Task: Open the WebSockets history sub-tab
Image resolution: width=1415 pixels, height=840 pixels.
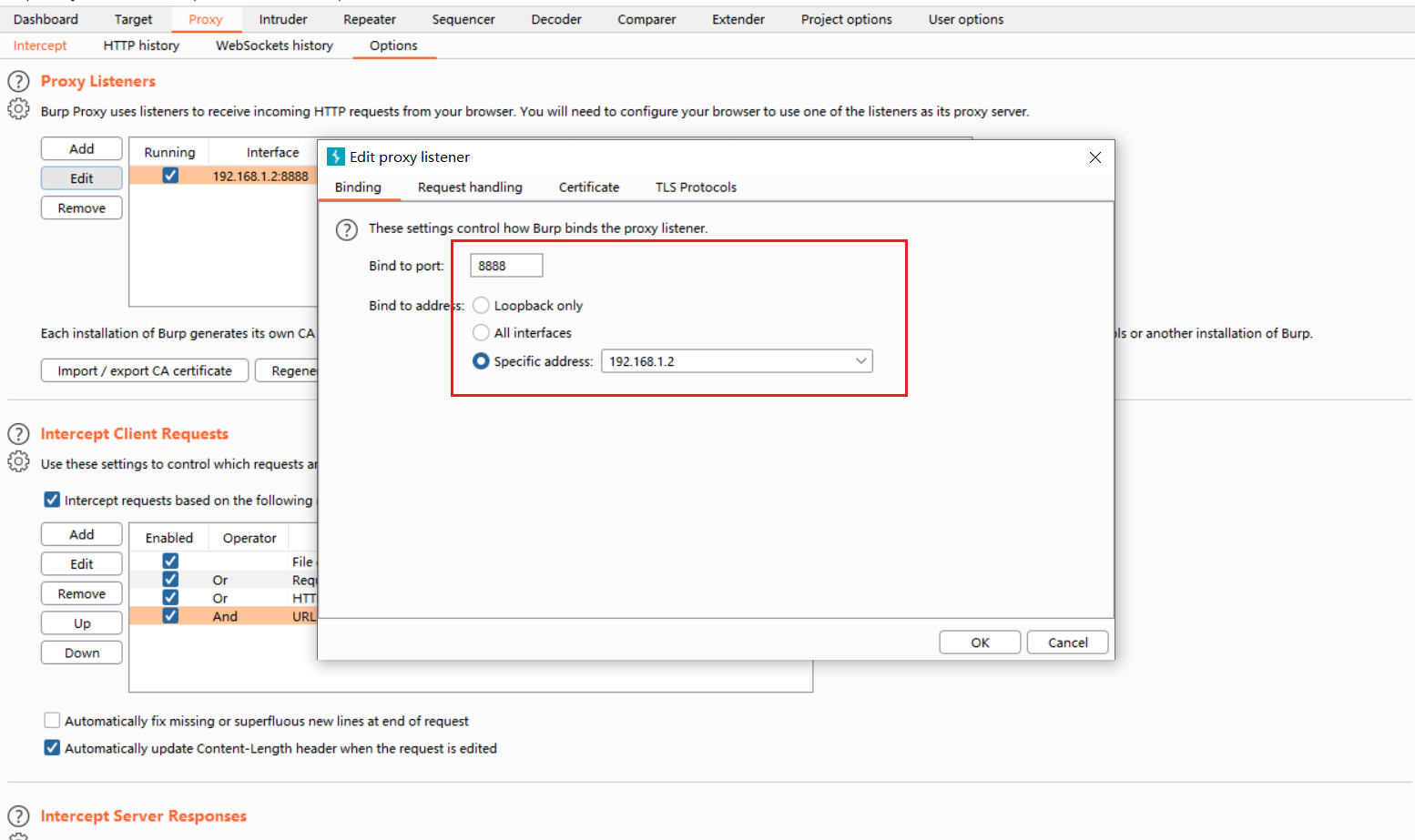Action: click(274, 46)
